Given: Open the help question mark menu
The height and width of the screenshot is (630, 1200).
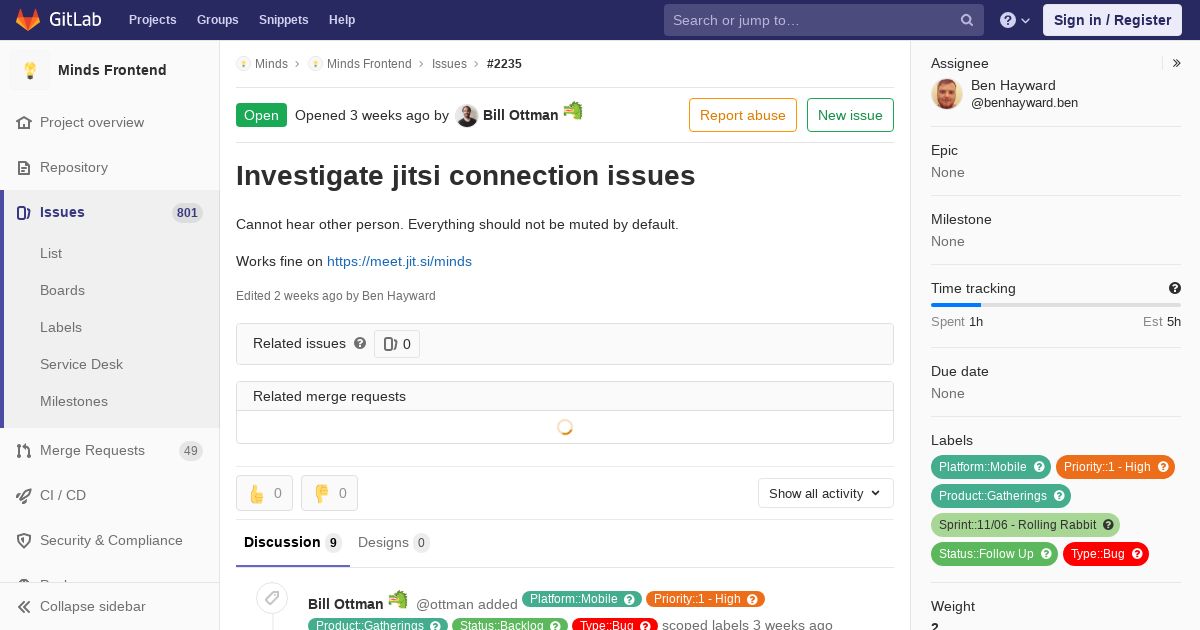Looking at the screenshot, I should click(1015, 20).
